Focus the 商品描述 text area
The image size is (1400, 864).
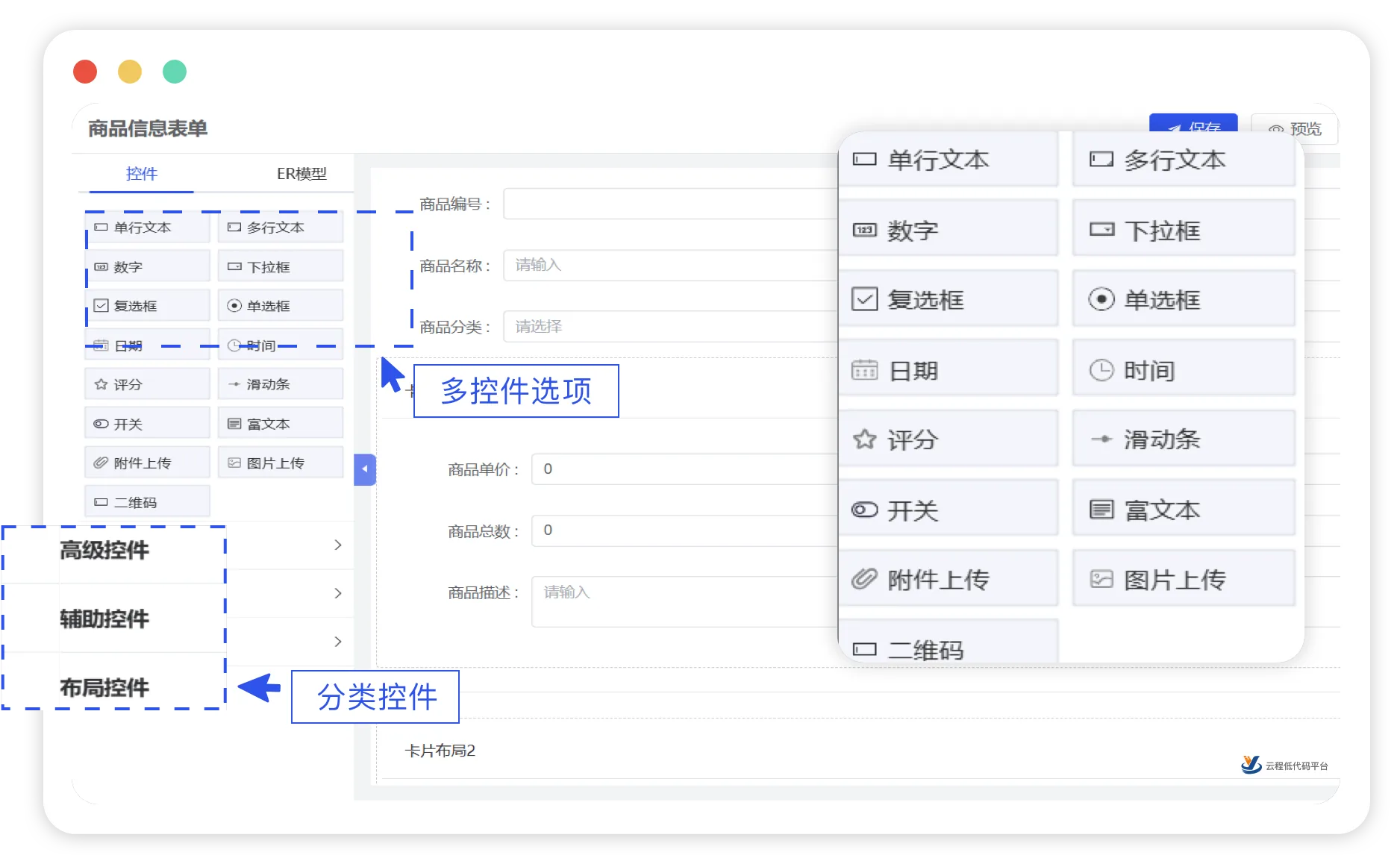(x=684, y=601)
